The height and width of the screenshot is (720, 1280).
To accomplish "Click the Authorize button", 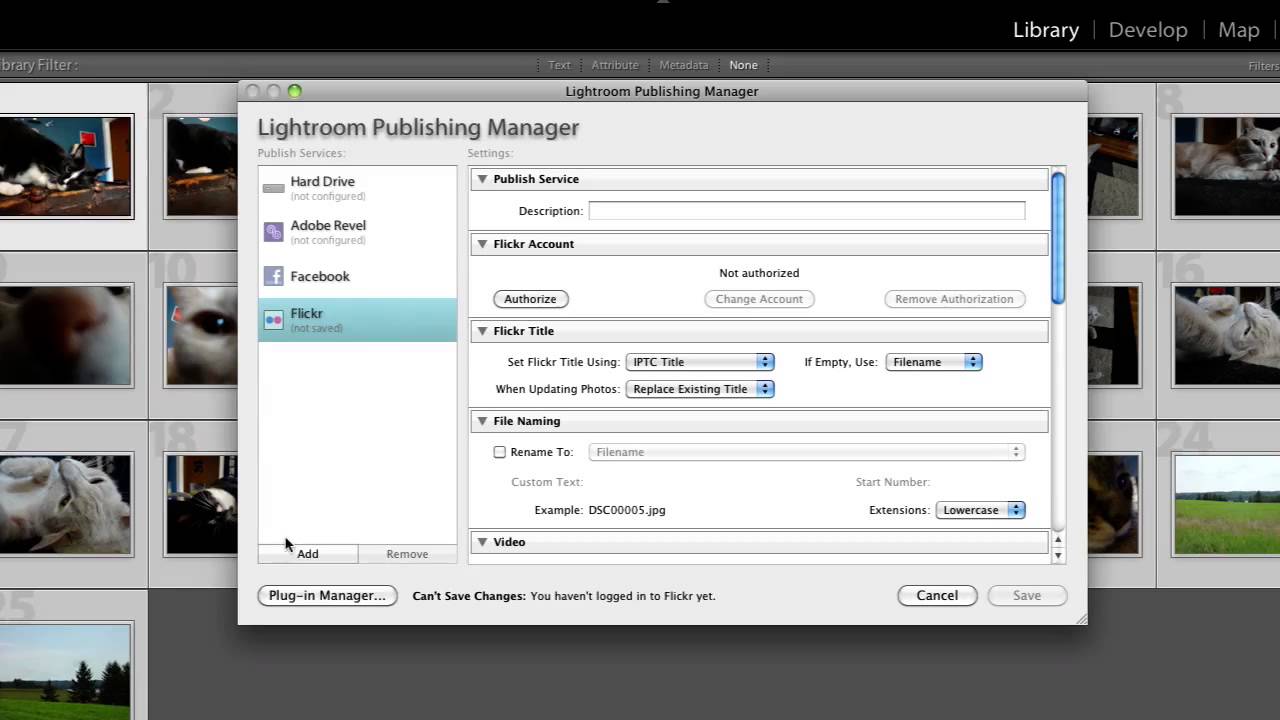I will click(530, 299).
